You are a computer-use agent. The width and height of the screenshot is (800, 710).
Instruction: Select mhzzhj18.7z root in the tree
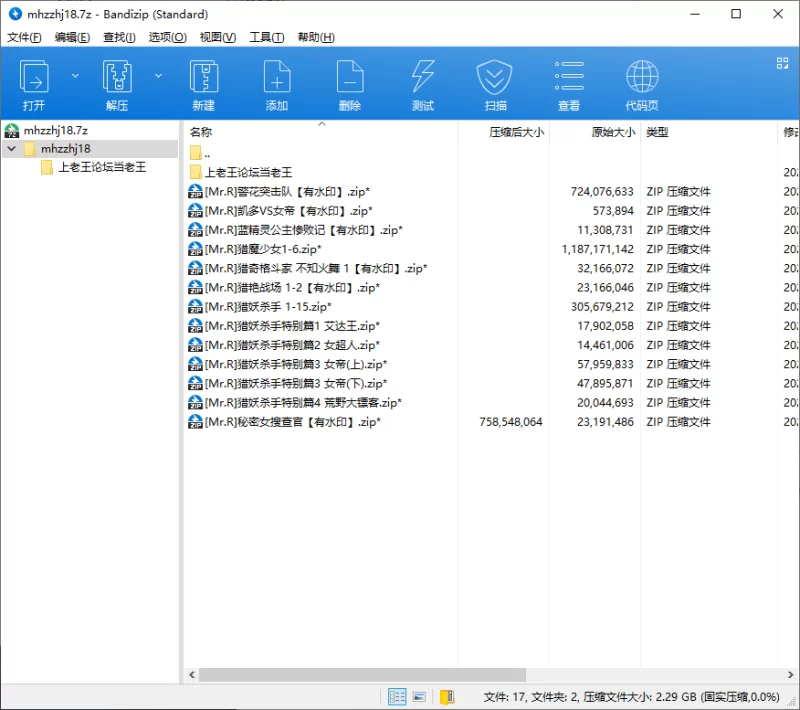click(x=55, y=131)
